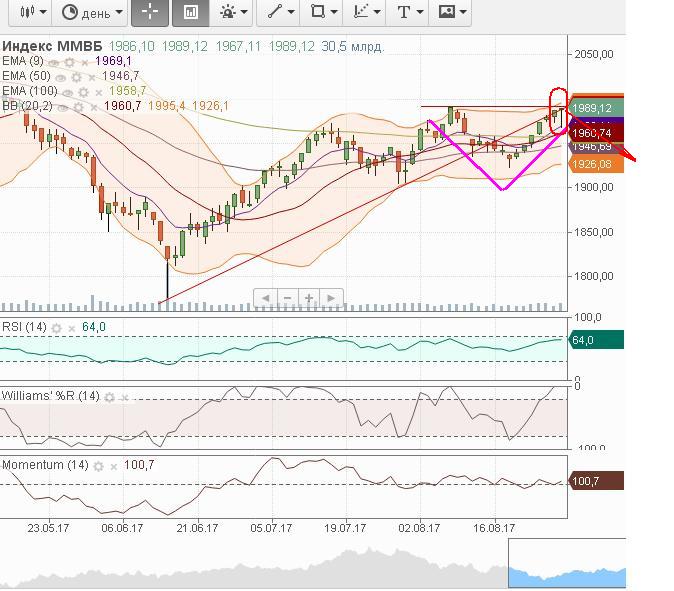
Task: Open EMA (100) settings gear
Action: tap(83, 93)
